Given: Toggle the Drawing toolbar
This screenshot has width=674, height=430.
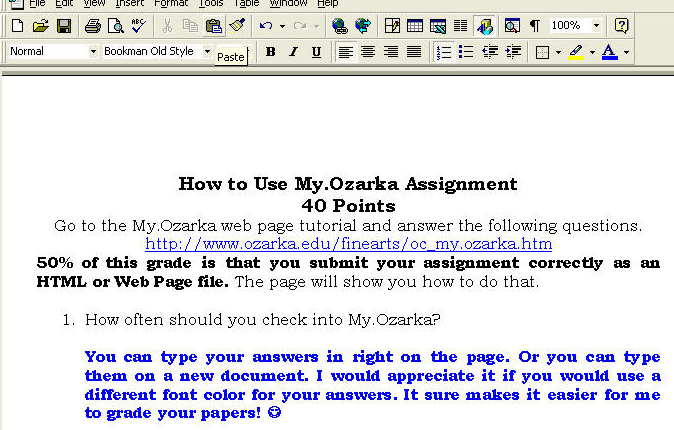Looking at the screenshot, I should 484,26.
